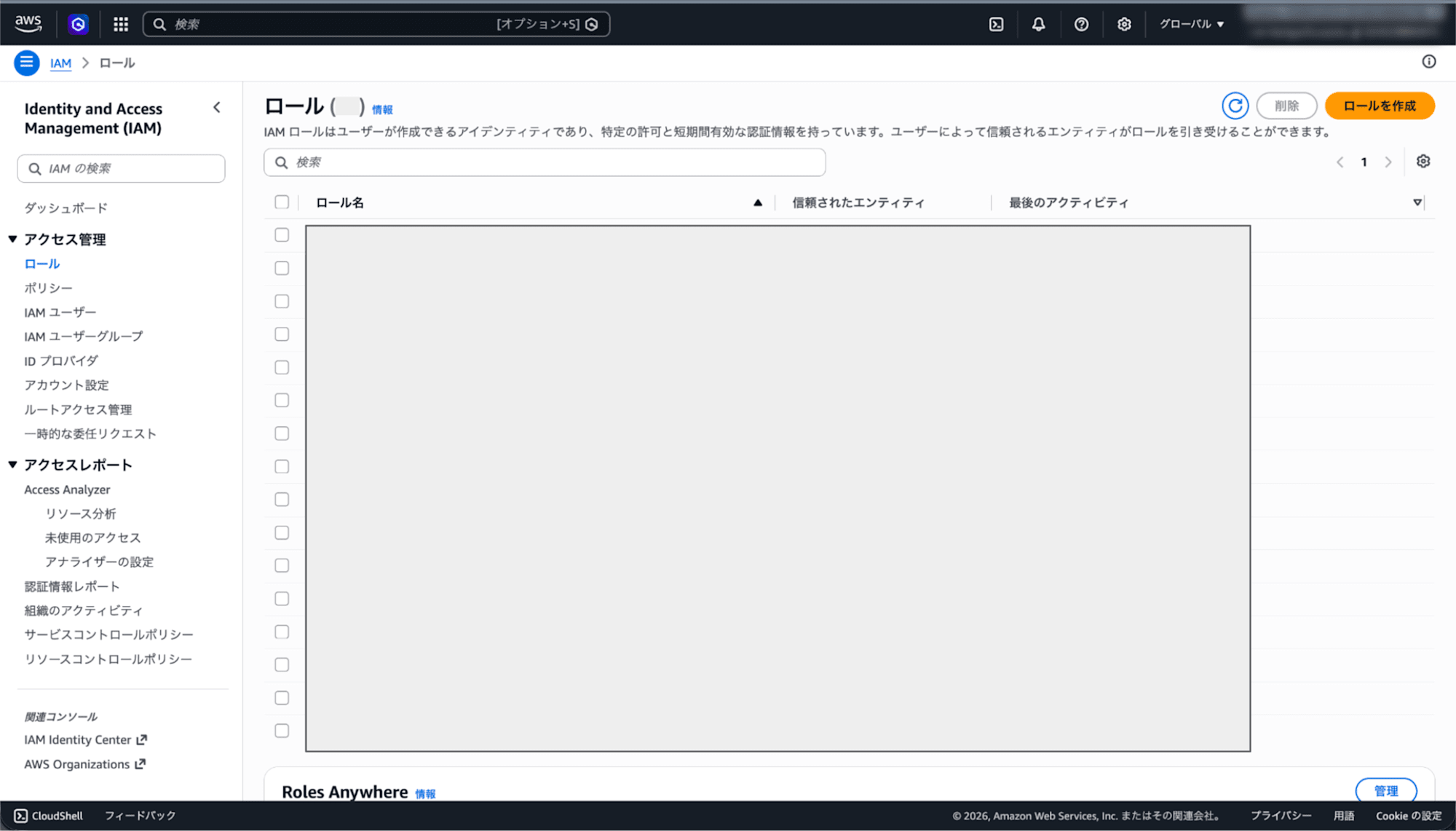Image resolution: width=1456 pixels, height=831 pixels.
Task: Launch CloudShell from the top bar
Action: coord(996,24)
